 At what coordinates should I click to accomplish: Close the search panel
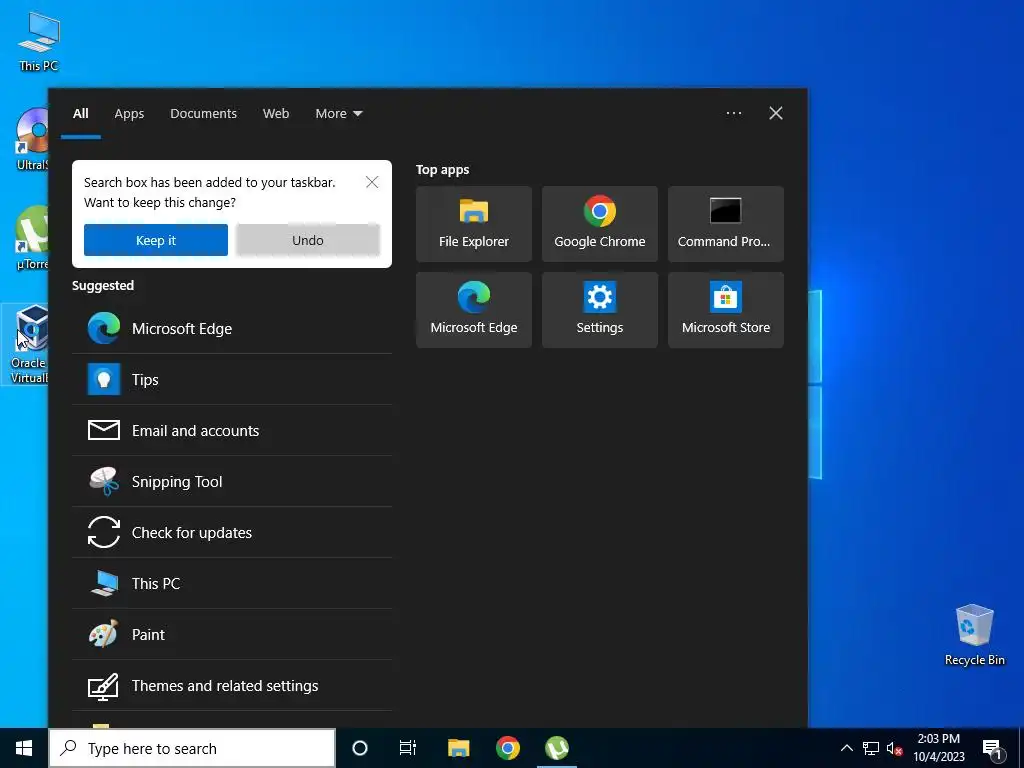(776, 113)
